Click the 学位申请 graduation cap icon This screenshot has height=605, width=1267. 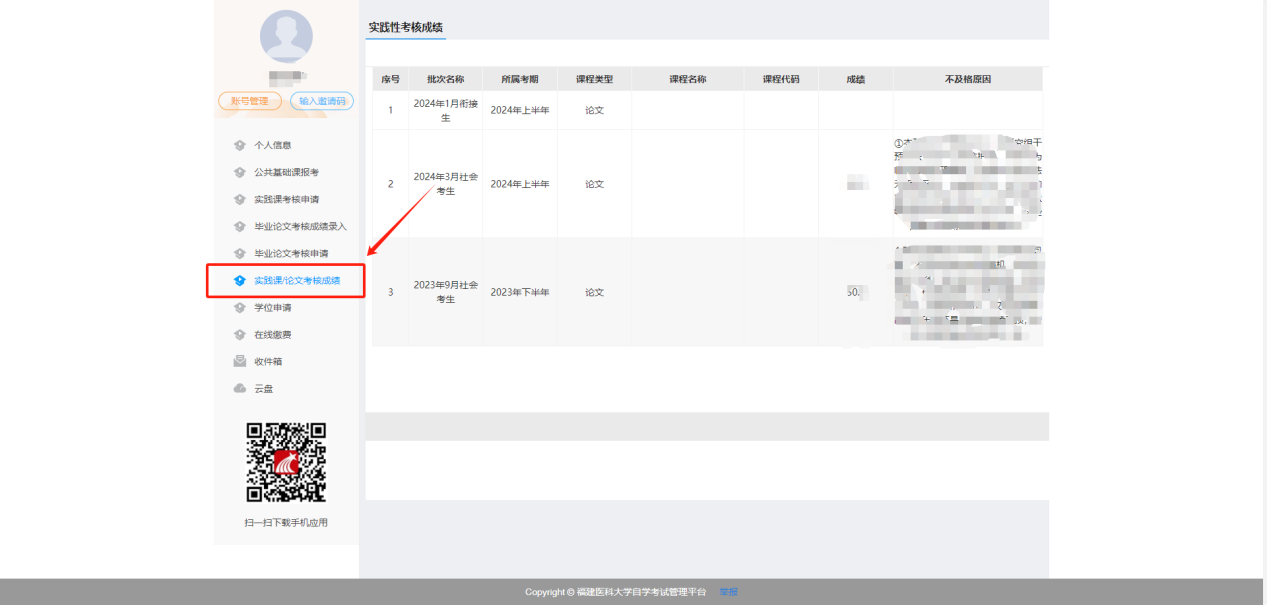click(x=239, y=308)
